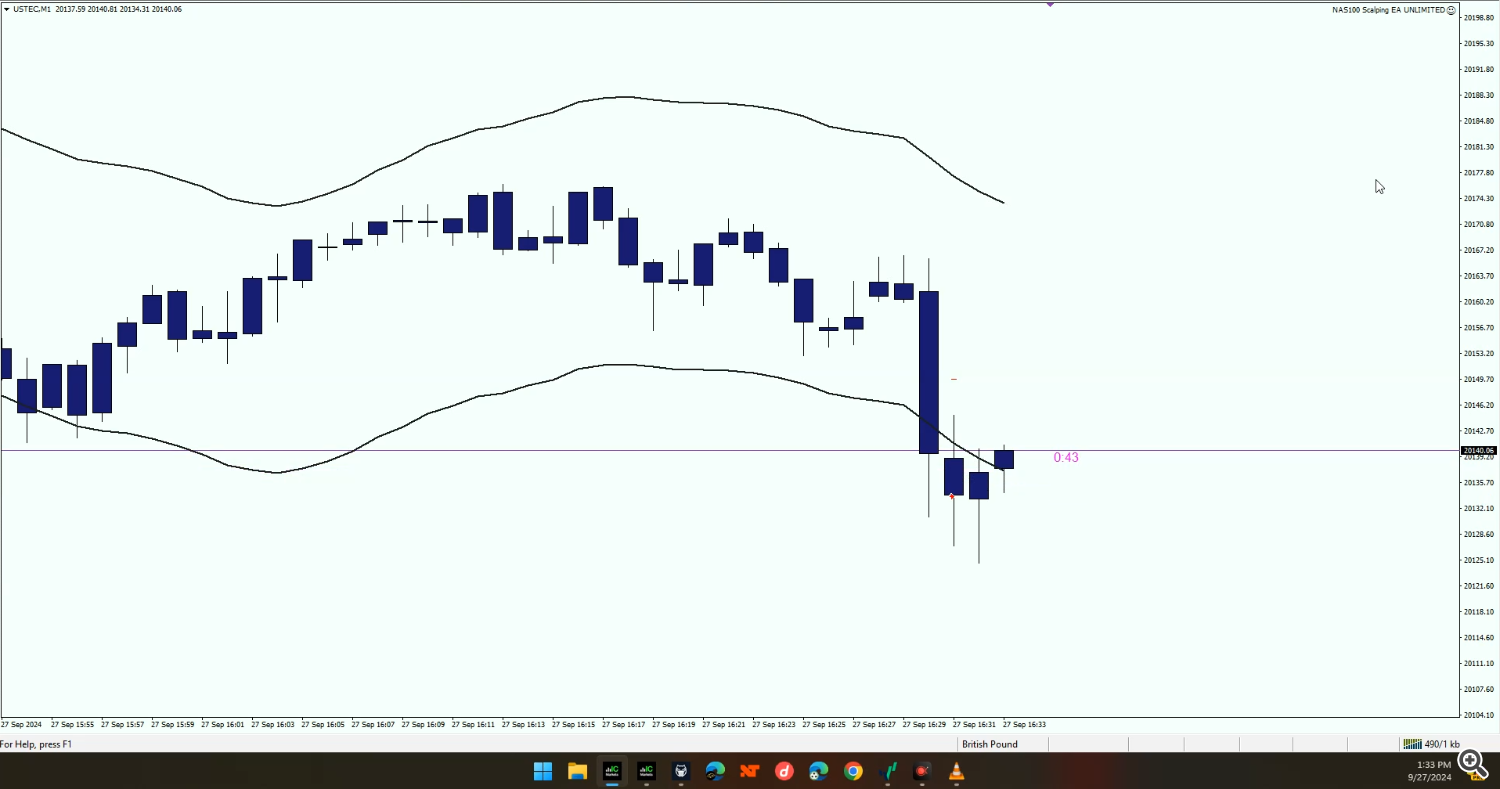This screenshot has height=789, width=1500.
Task: Click the USTEC,M1 chart title text
Action: click(32, 9)
